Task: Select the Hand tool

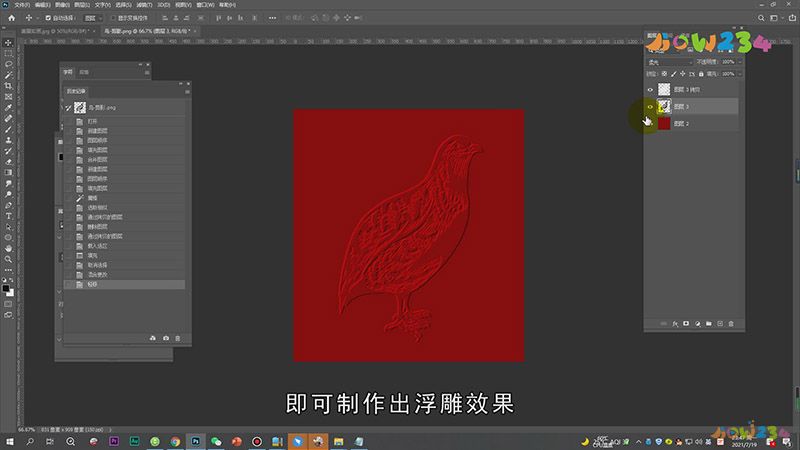Action: (8, 248)
